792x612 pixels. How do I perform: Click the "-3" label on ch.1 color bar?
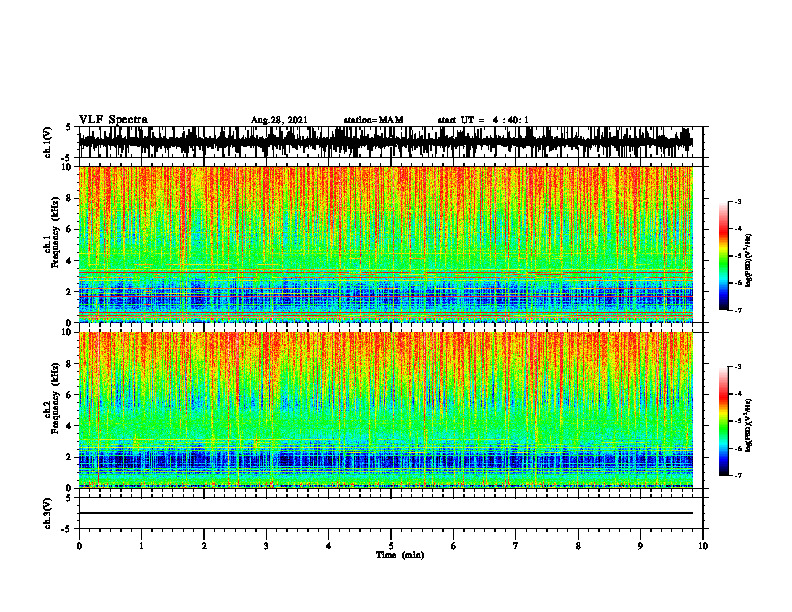738,201
